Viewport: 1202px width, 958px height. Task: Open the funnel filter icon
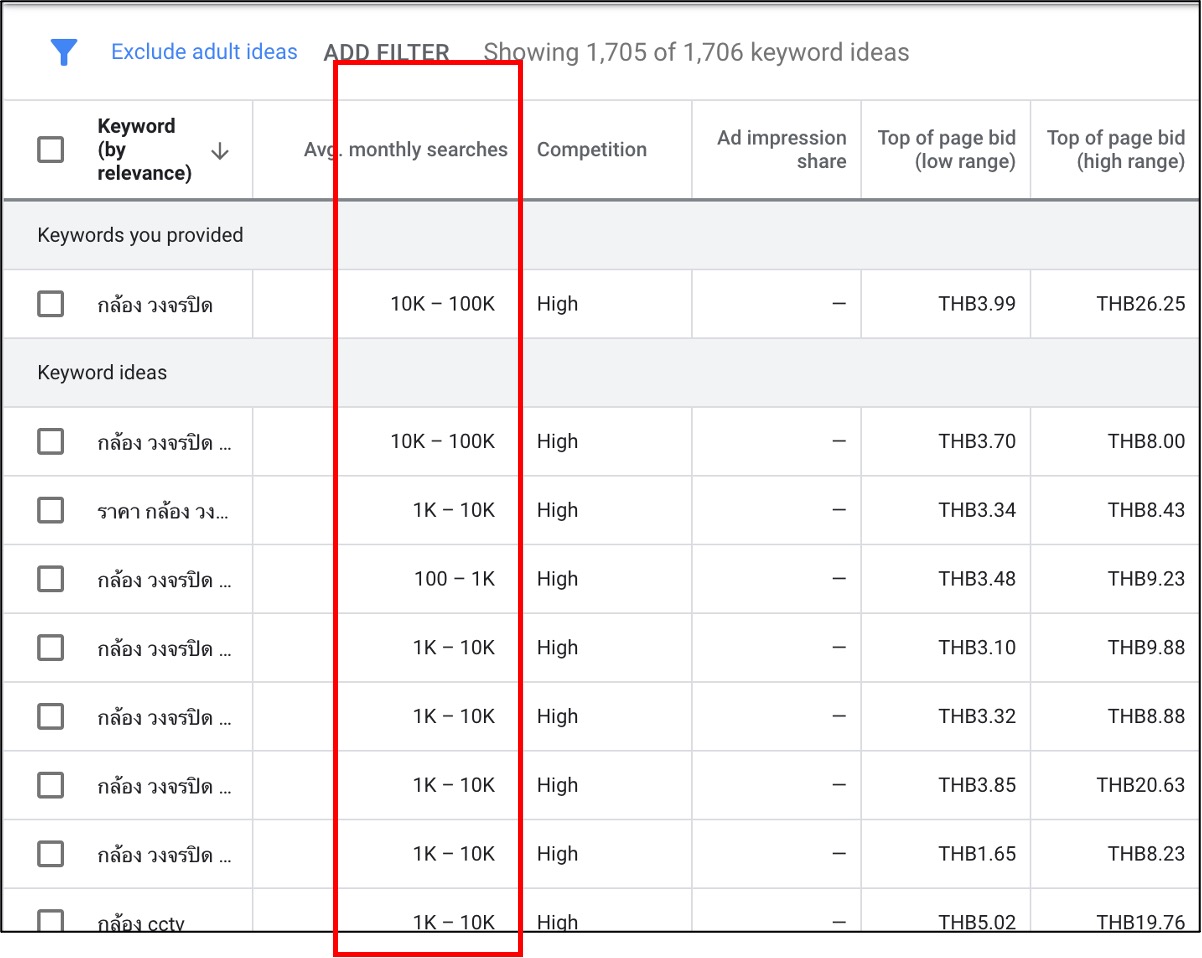[64, 52]
